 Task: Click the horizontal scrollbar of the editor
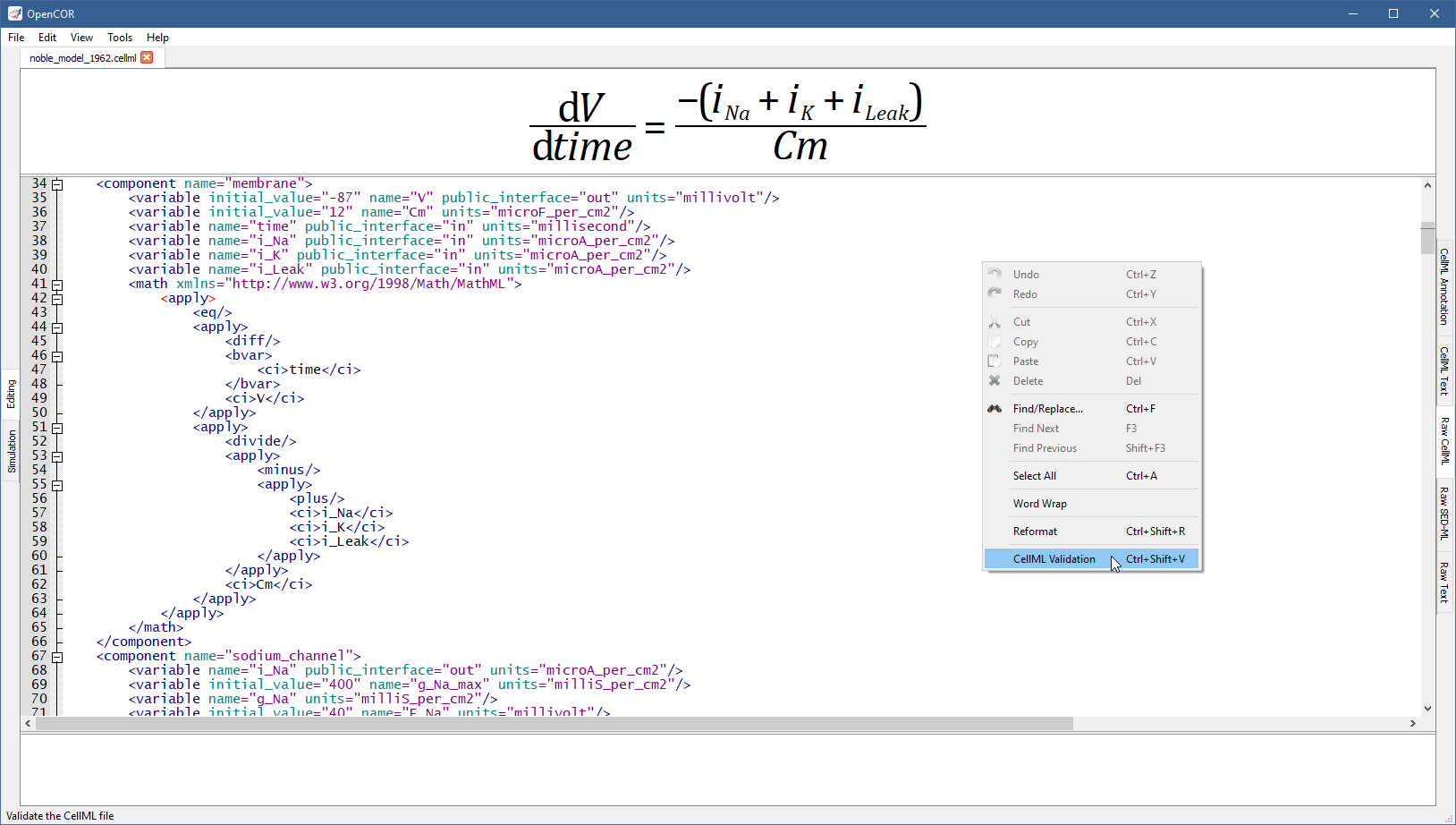click(x=554, y=723)
